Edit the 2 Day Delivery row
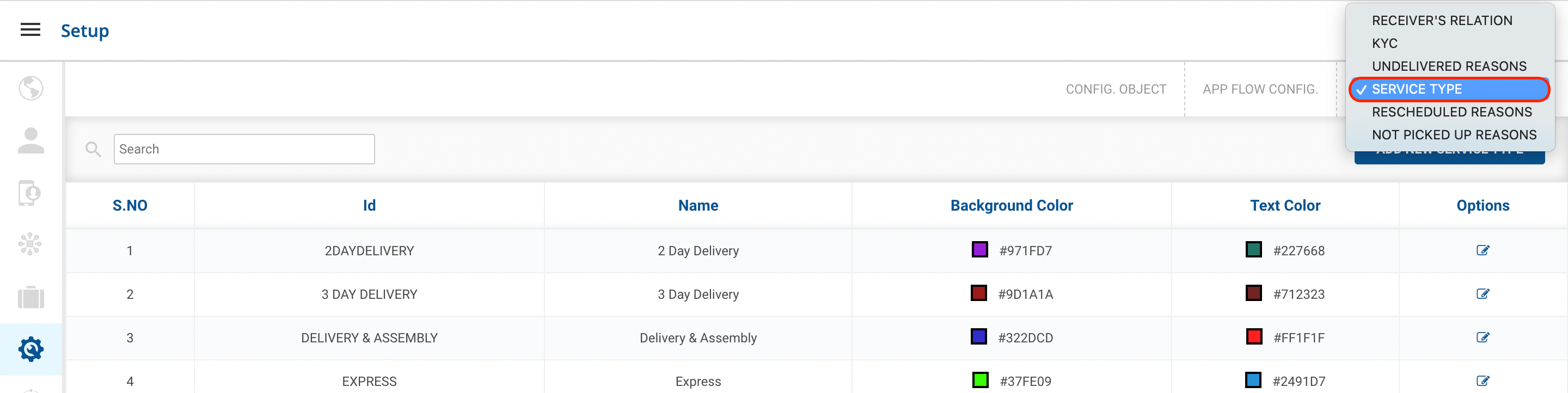Viewport: 1568px width, 393px height. (x=1482, y=250)
